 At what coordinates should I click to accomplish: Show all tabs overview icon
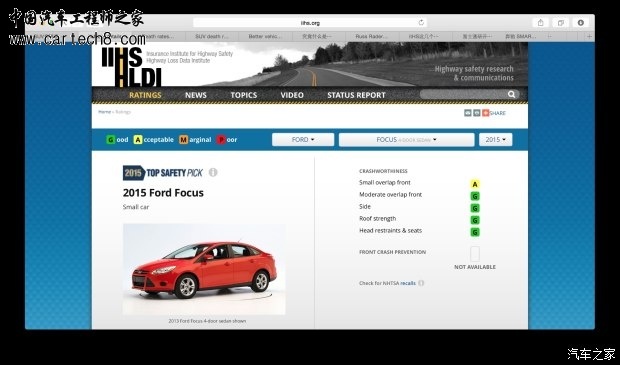(x=560, y=23)
